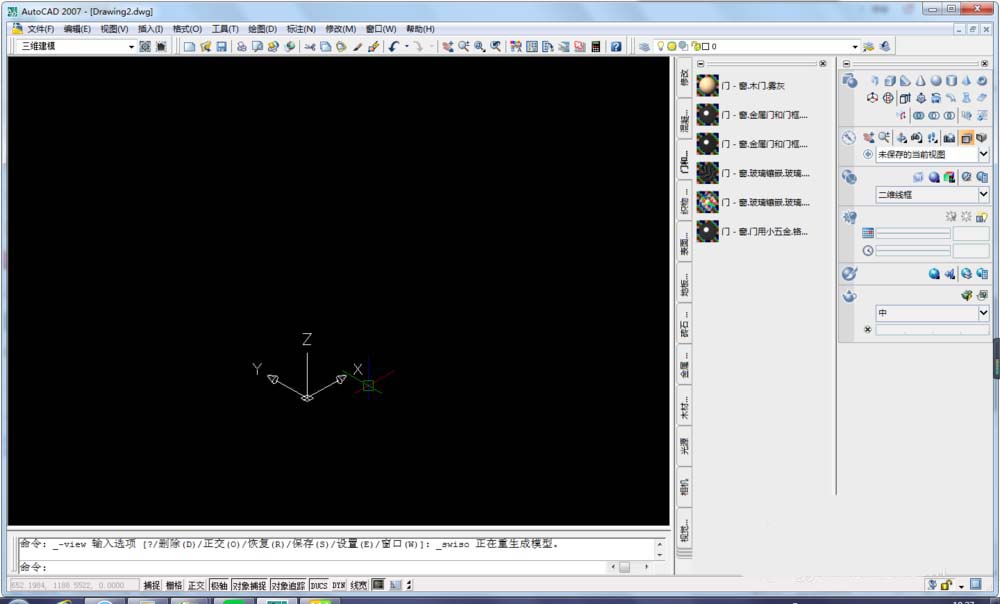
Task: Open the 帮助(H) menu
Action: (420, 29)
